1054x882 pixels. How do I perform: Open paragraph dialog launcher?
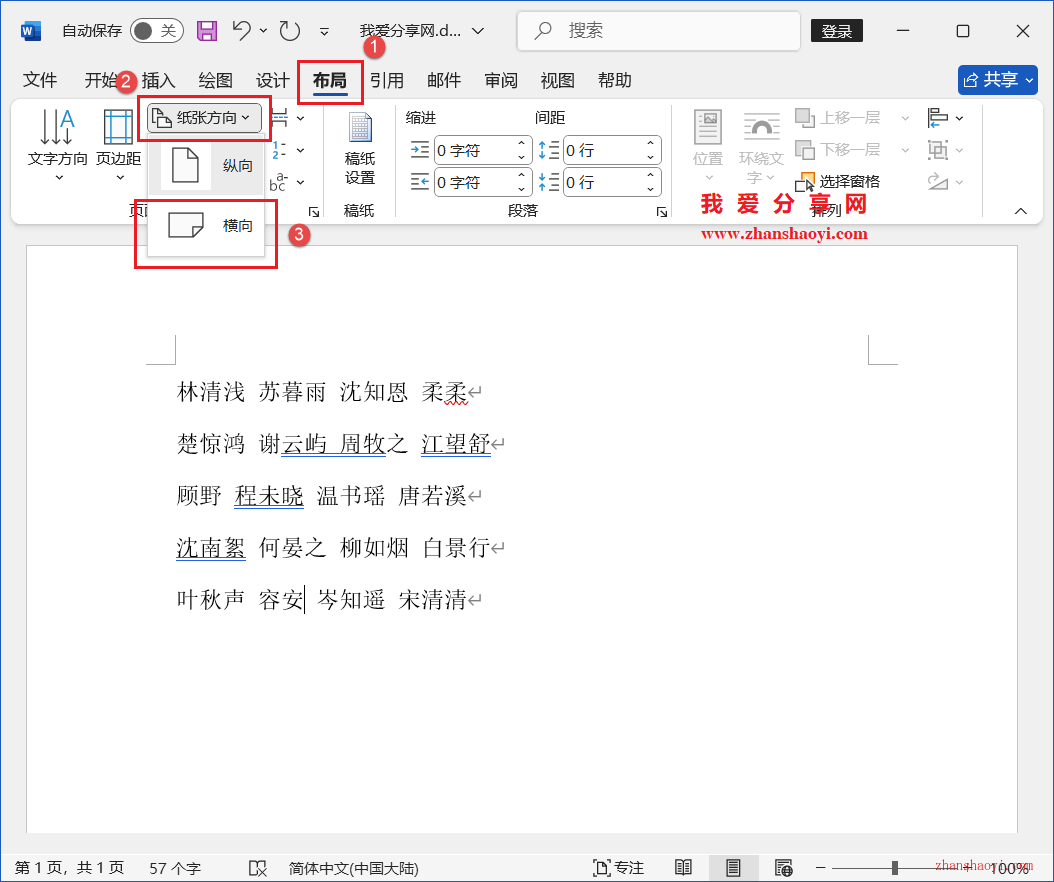tap(662, 212)
